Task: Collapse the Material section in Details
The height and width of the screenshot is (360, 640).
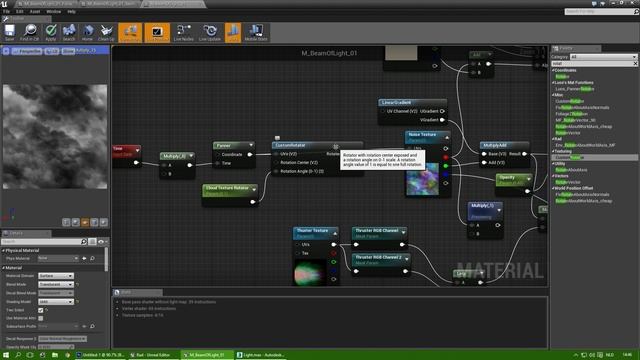Action: pos(4,268)
